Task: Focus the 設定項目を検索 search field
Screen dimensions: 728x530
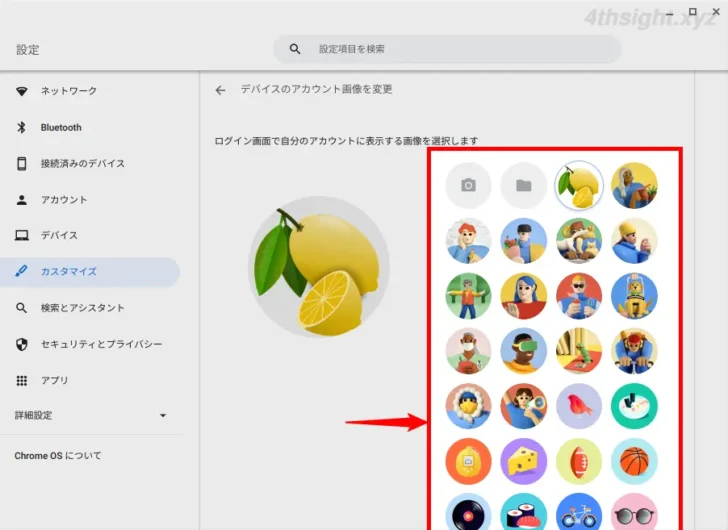Action: point(447,49)
